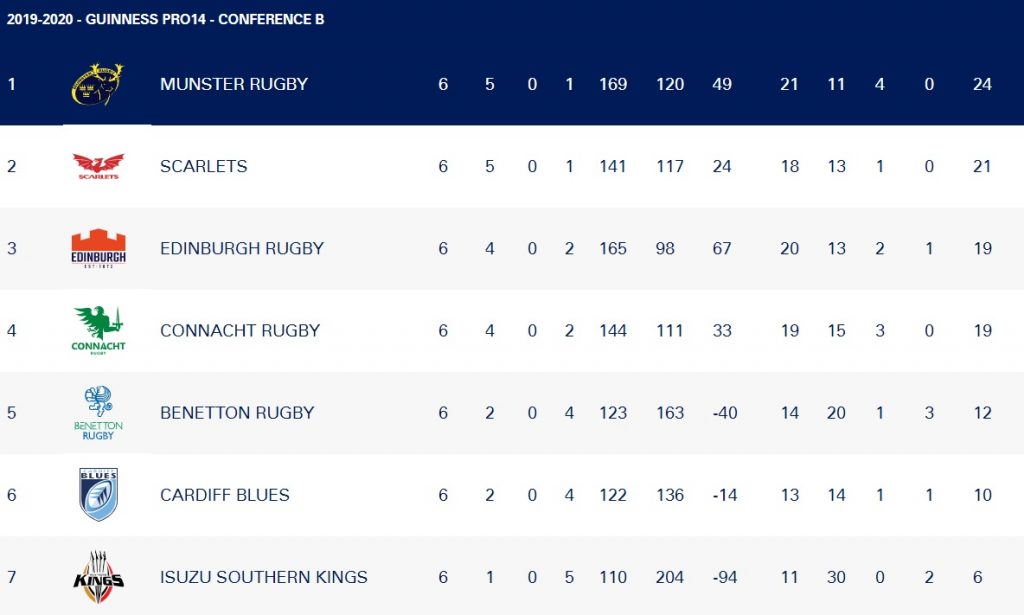1024x615 pixels.
Task: Click the Conference B table heading
Action: pos(166,19)
